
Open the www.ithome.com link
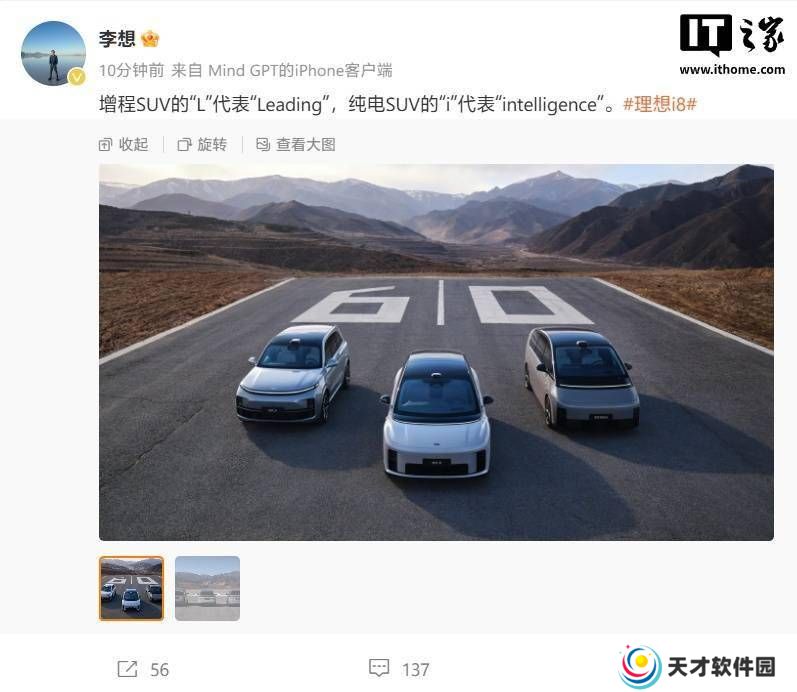(x=732, y=70)
